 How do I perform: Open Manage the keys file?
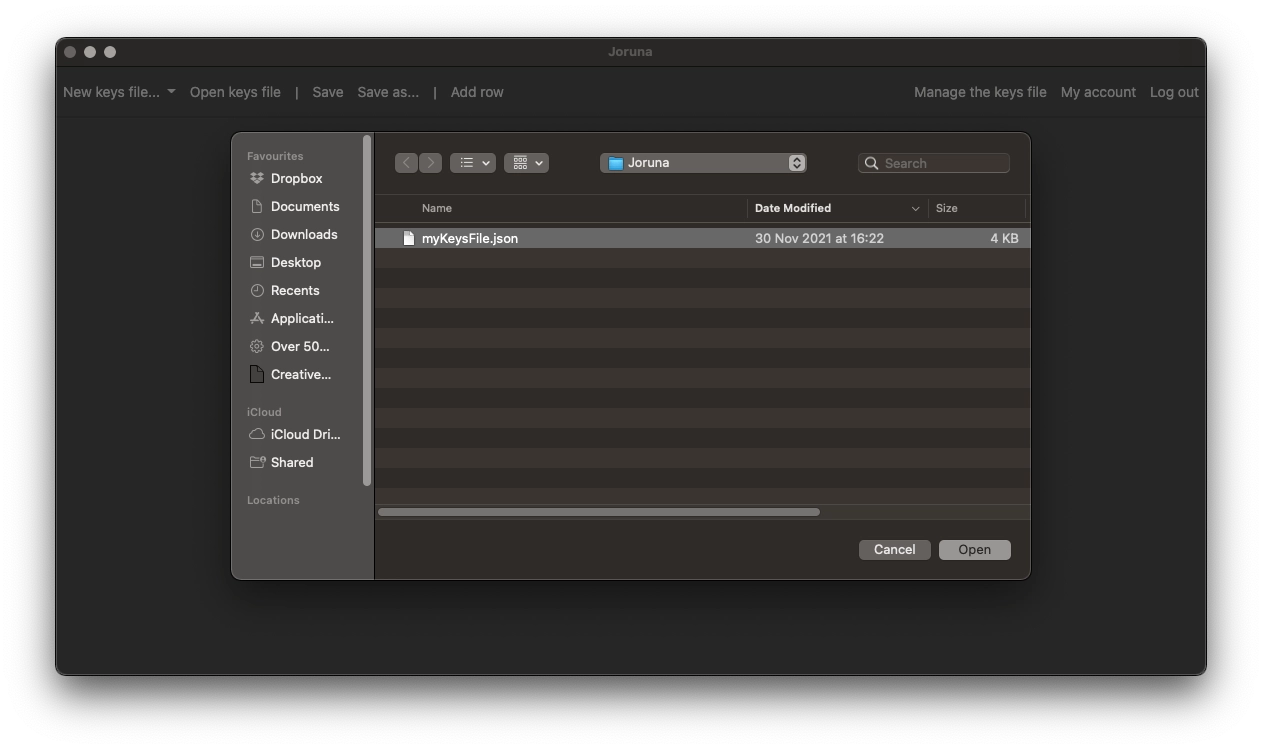coord(980,92)
